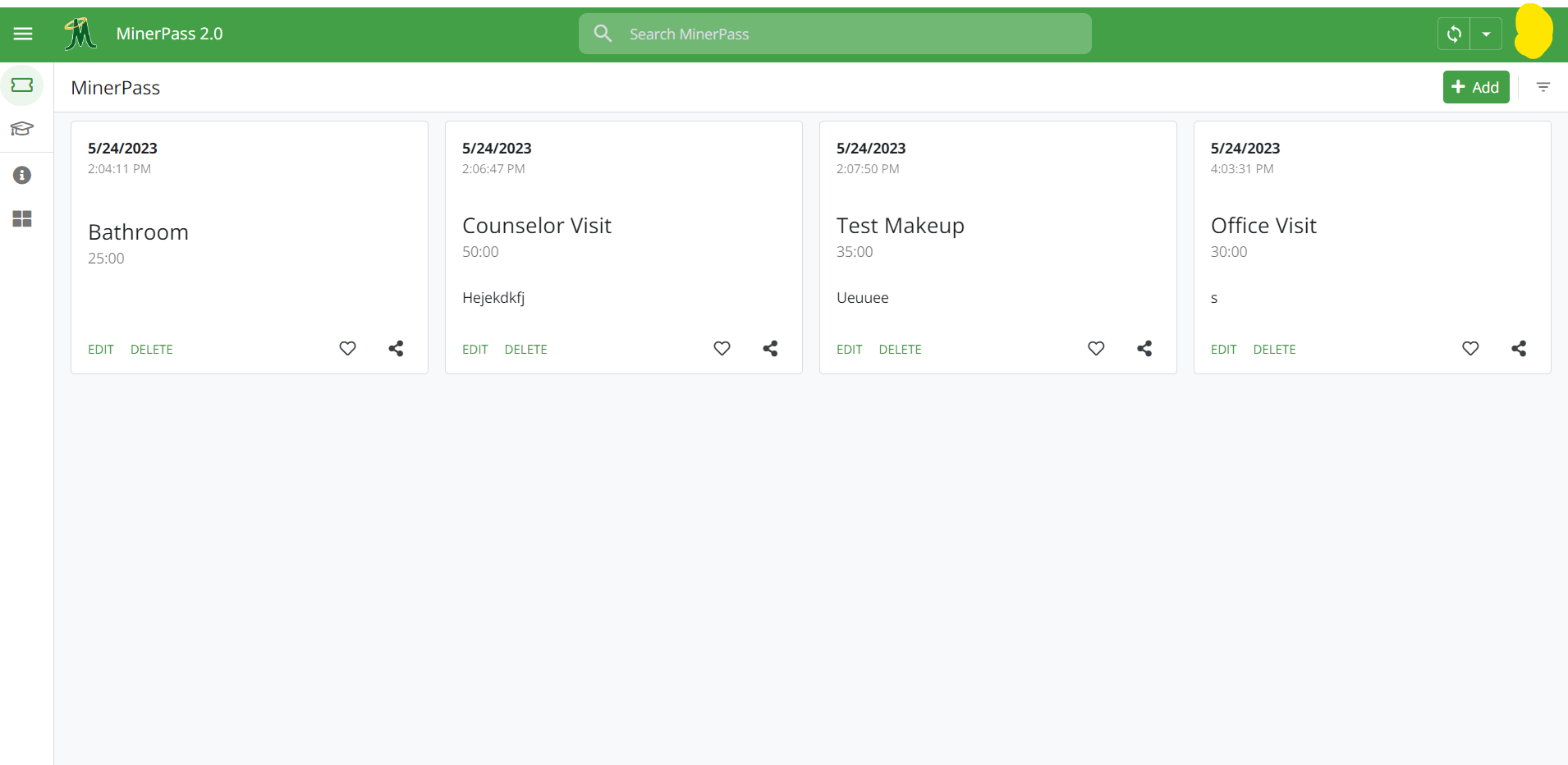Open the graduation cap sidebar tab
Viewport: 1568px width, 765px height.
coord(22,129)
